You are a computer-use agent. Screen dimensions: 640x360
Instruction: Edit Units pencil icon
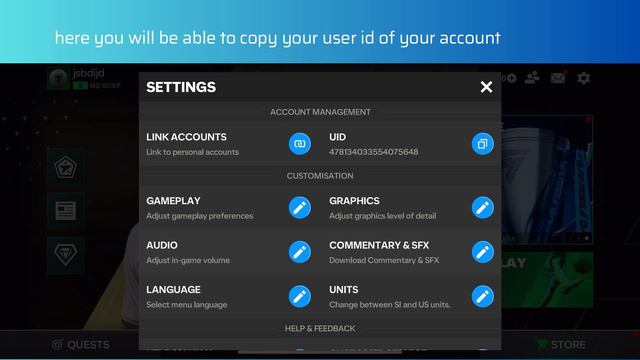click(x=482, y=296)
